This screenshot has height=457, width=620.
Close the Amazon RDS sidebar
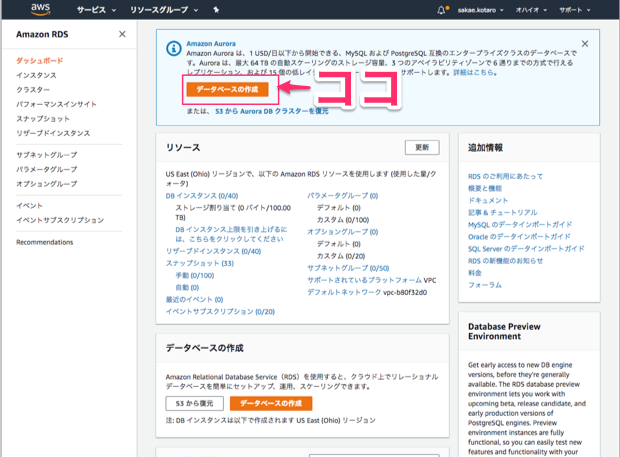(x=122, y=34)
